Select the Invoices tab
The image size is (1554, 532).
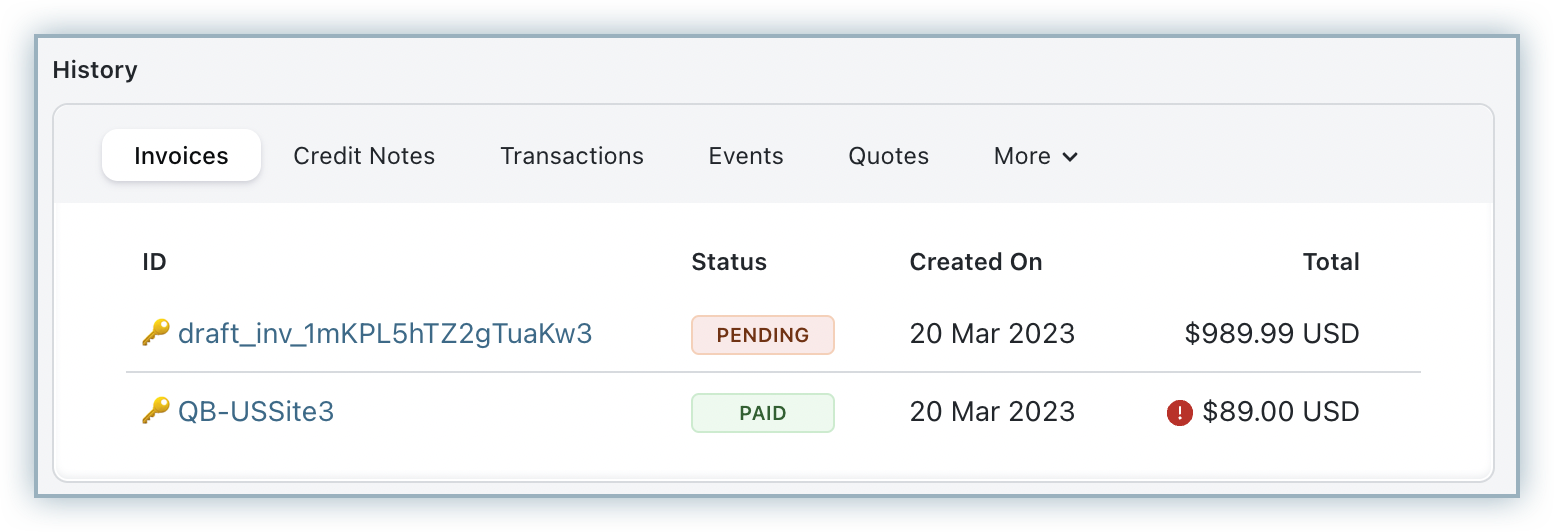tap(181, 156)
